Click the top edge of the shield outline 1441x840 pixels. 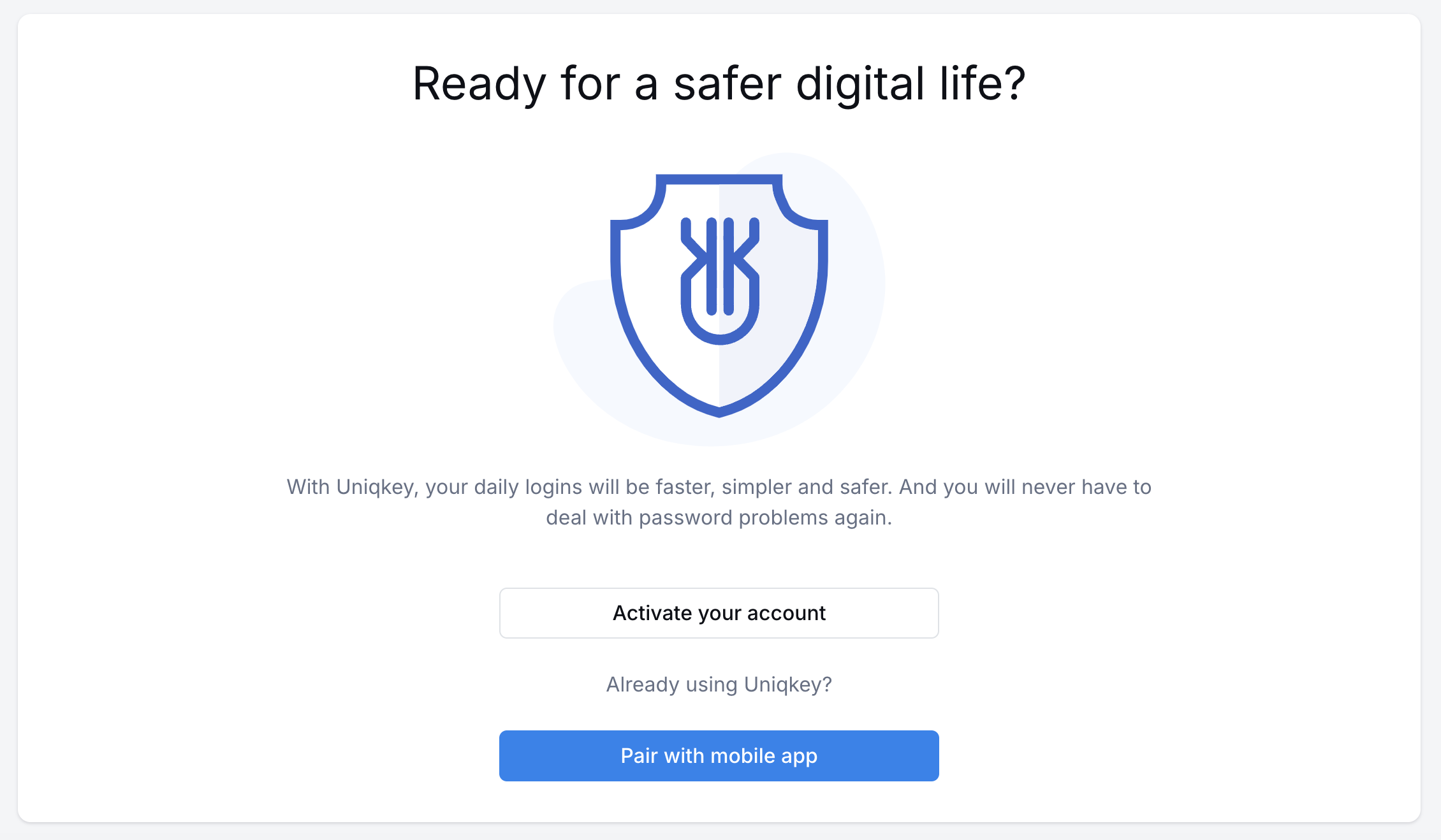719,179
